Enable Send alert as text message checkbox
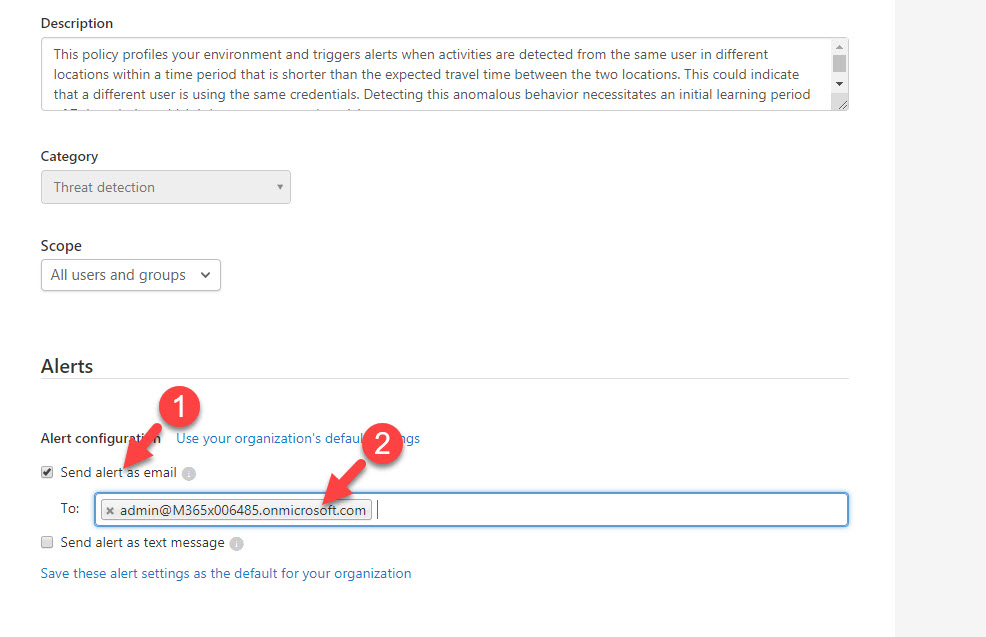Viewport: 986px width, 637px height. click(47, 542)
